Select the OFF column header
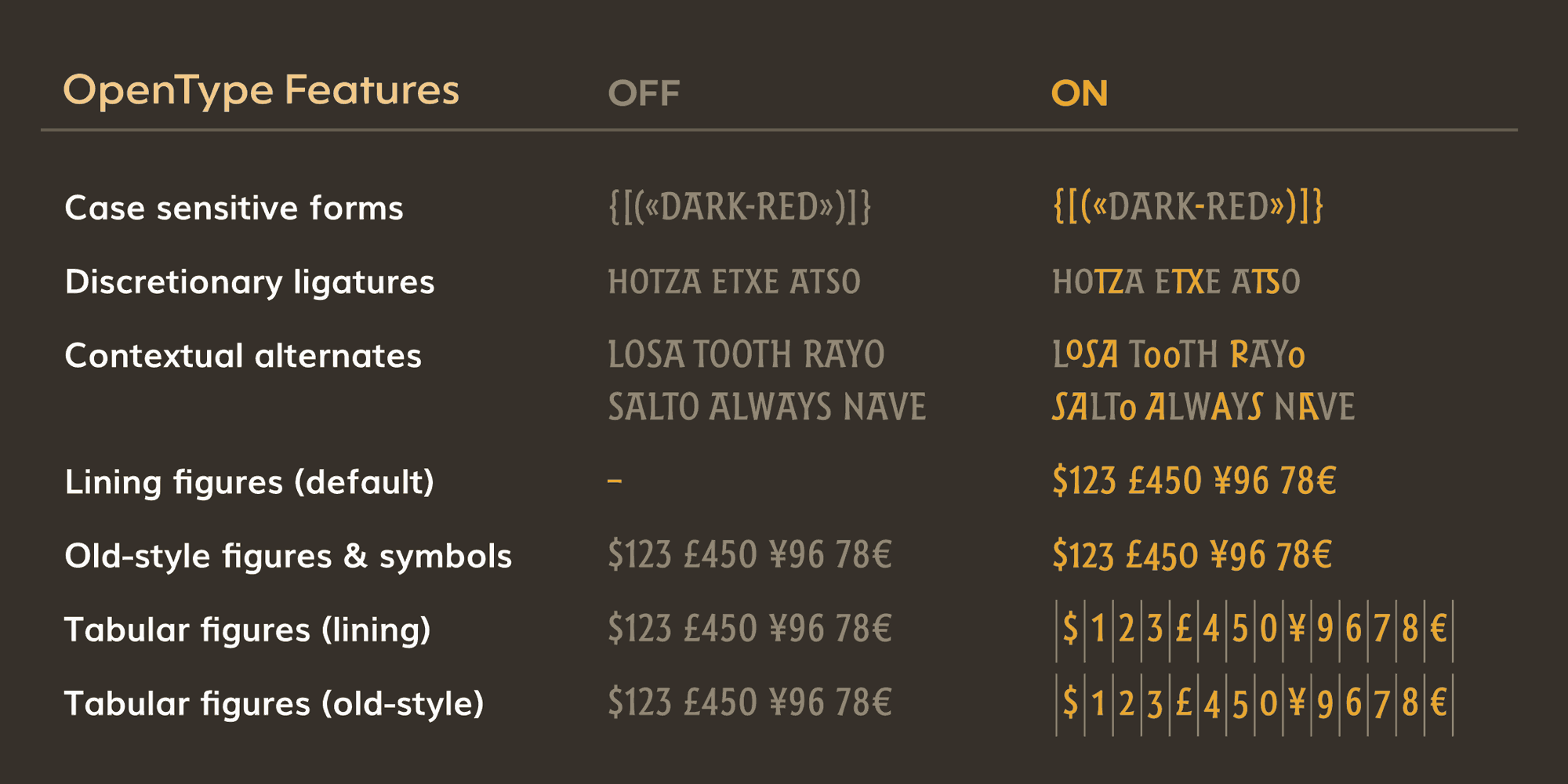 [644, 94]
